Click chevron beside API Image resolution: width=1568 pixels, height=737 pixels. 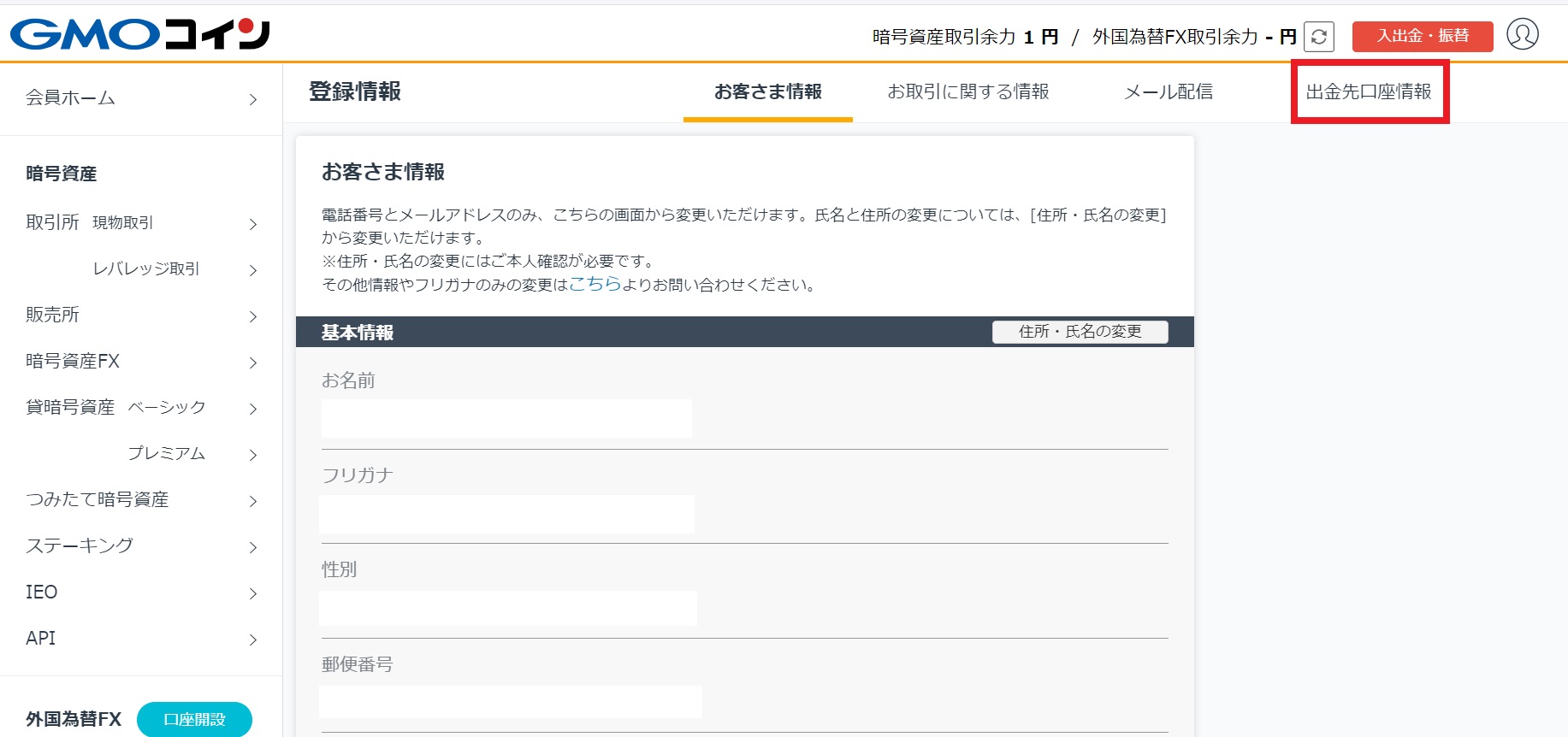(x=253, y=640)
